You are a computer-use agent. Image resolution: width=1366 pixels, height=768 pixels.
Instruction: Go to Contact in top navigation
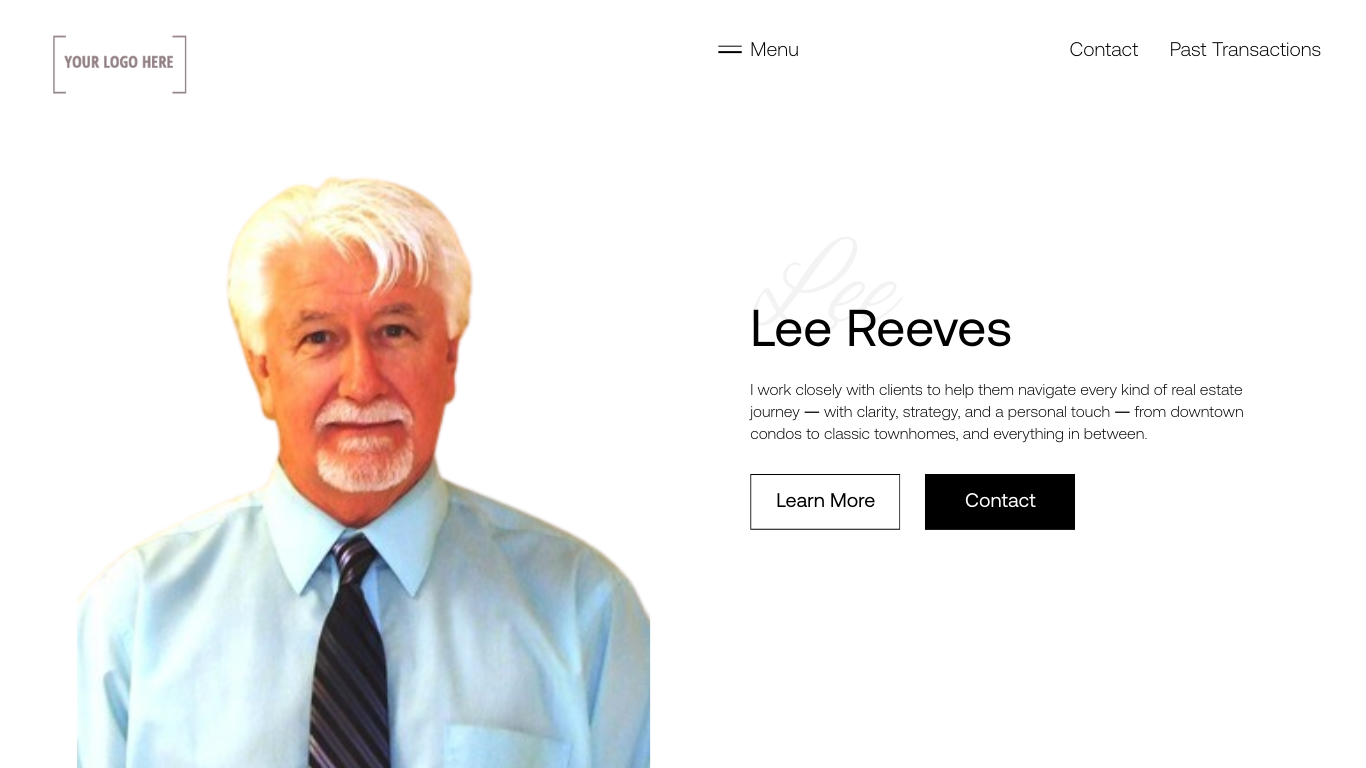click(1103, 50)
